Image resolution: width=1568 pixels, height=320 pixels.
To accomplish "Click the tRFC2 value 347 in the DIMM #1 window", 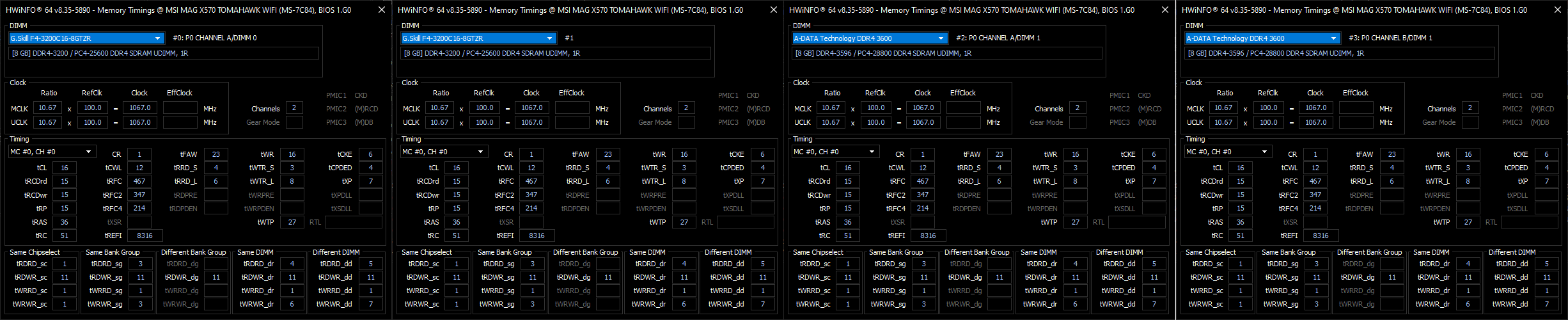I will (531, 195).
